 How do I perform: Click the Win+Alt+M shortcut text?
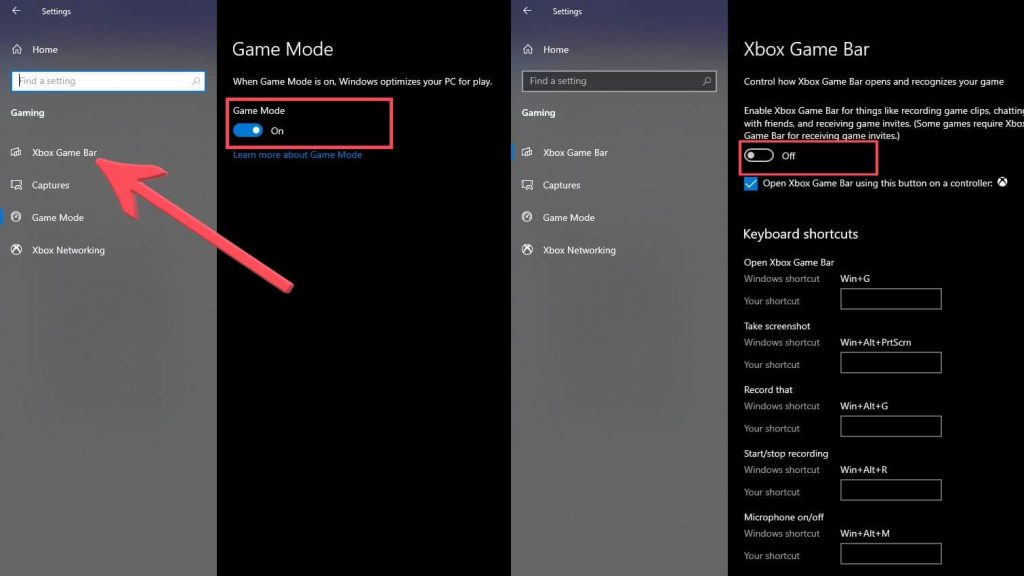pyautogui.click(x=865, y=533)
